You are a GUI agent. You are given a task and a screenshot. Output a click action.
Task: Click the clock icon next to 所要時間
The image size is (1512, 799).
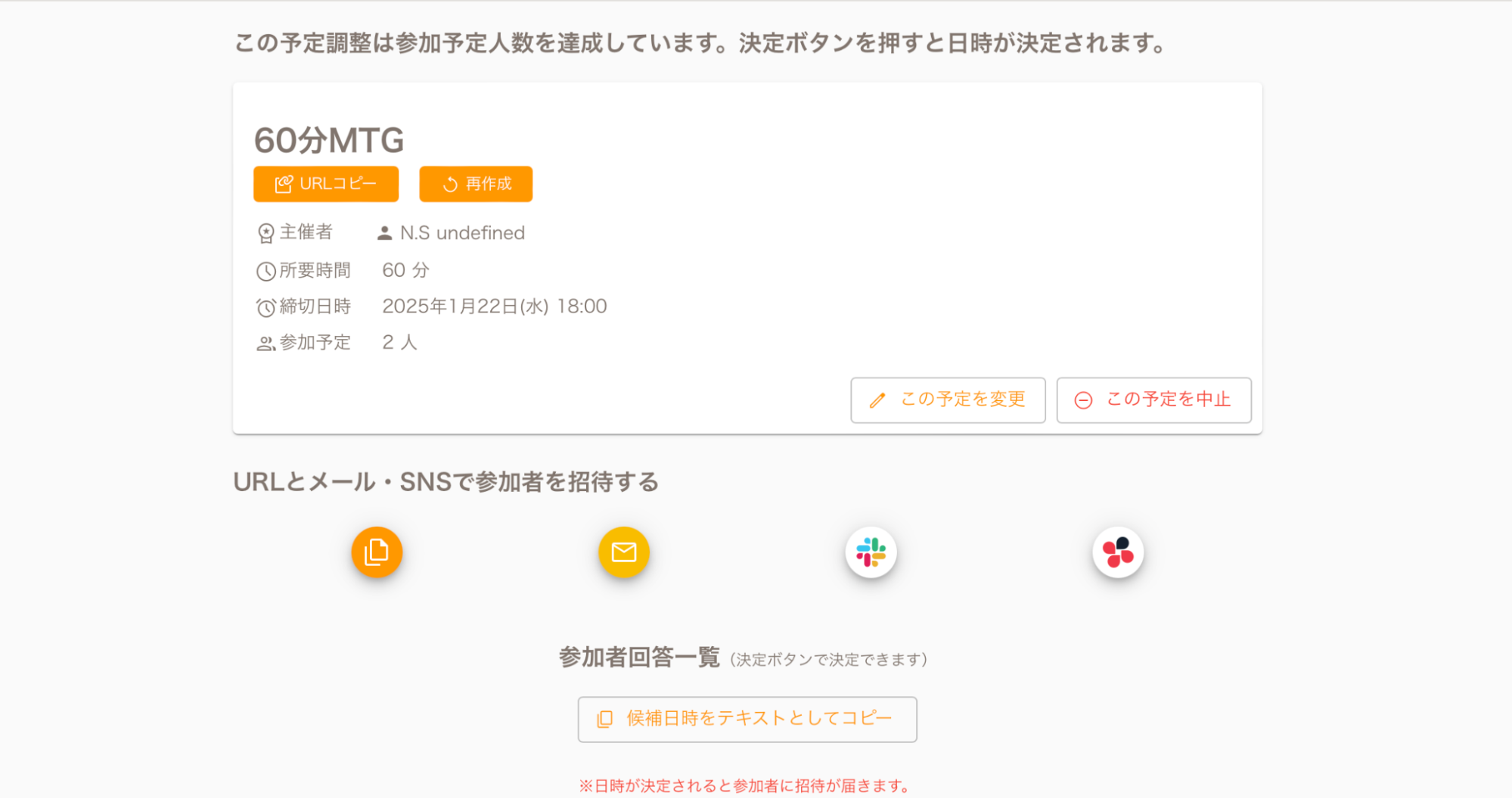(265, 271)
